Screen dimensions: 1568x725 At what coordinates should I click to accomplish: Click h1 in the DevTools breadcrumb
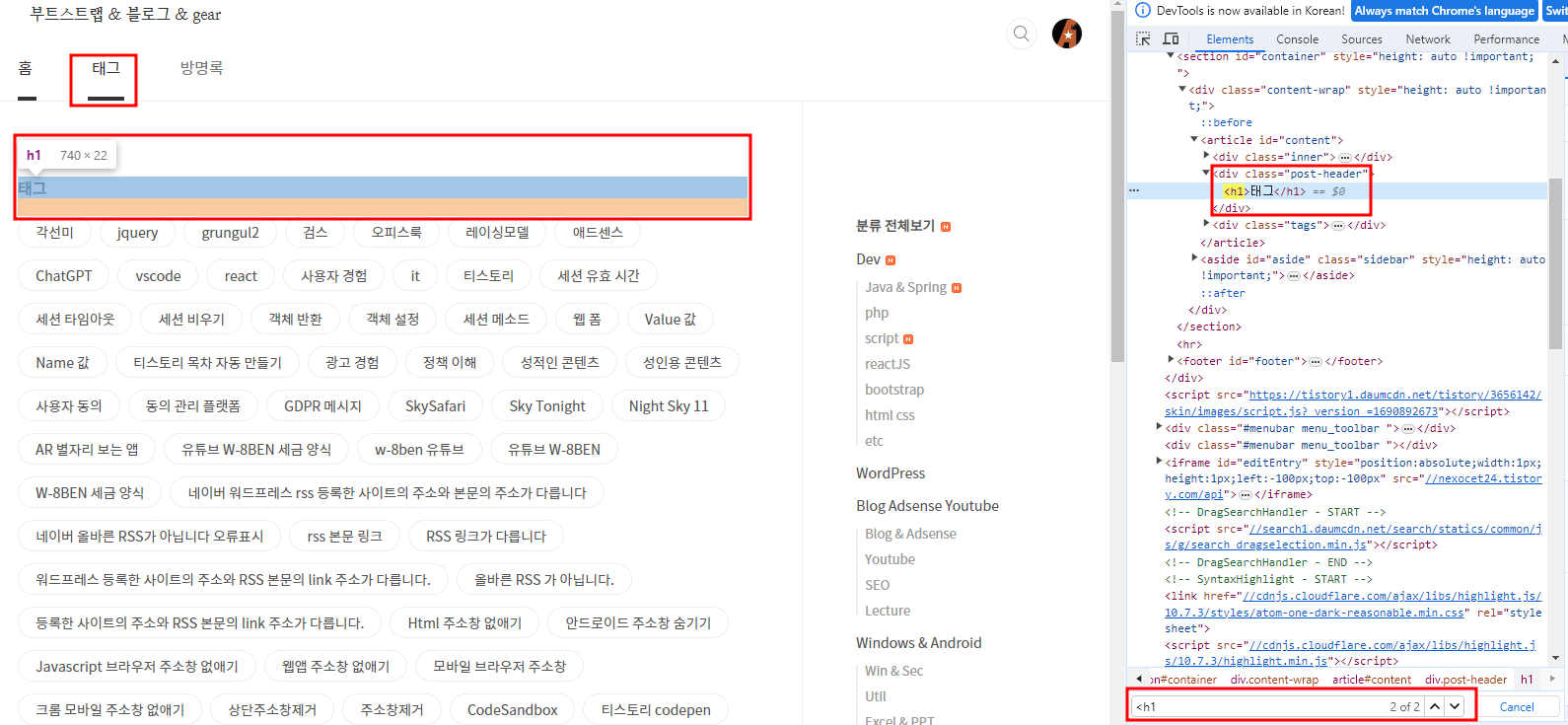(1527, 680)
